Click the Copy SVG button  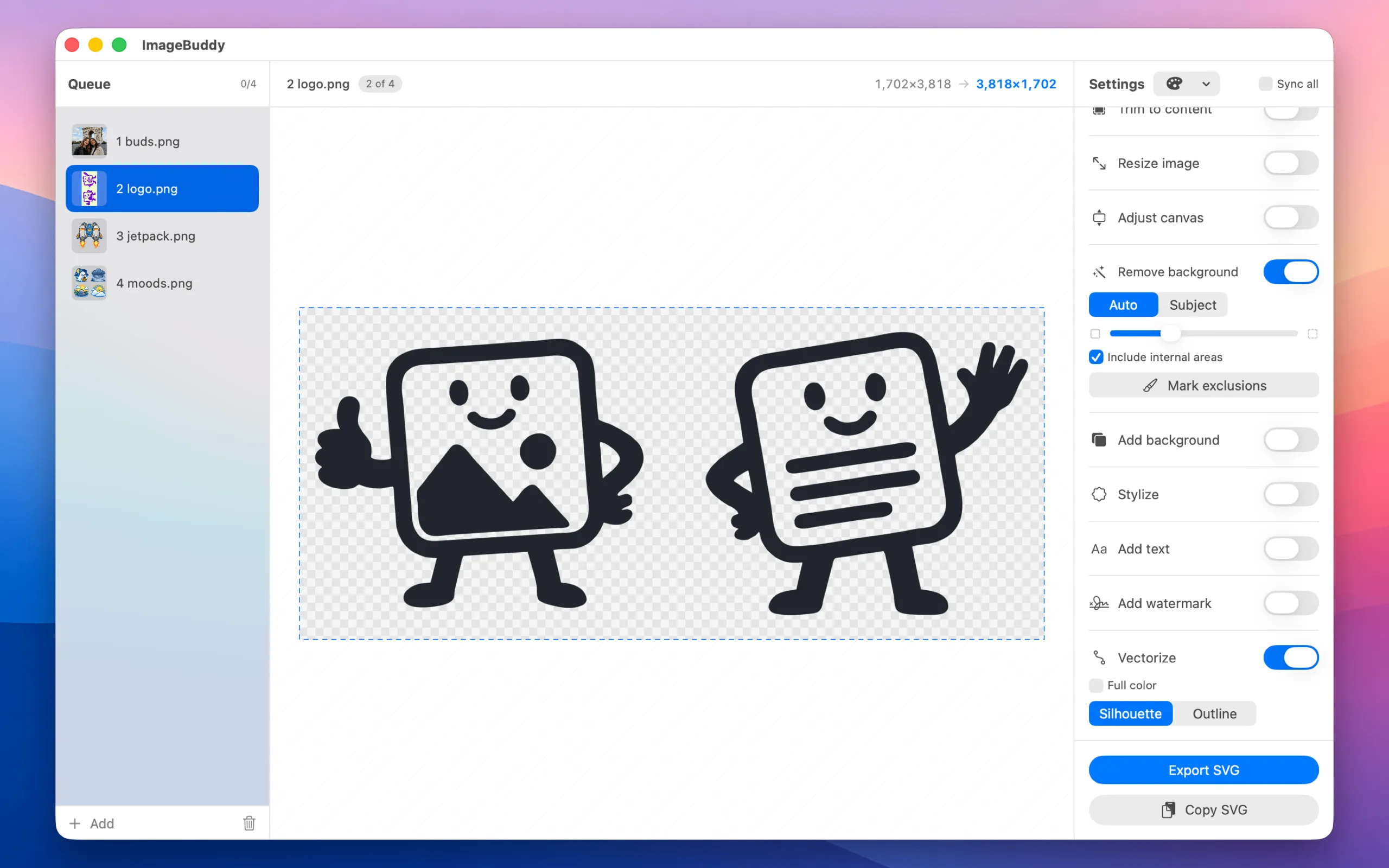pos(1203,809)
